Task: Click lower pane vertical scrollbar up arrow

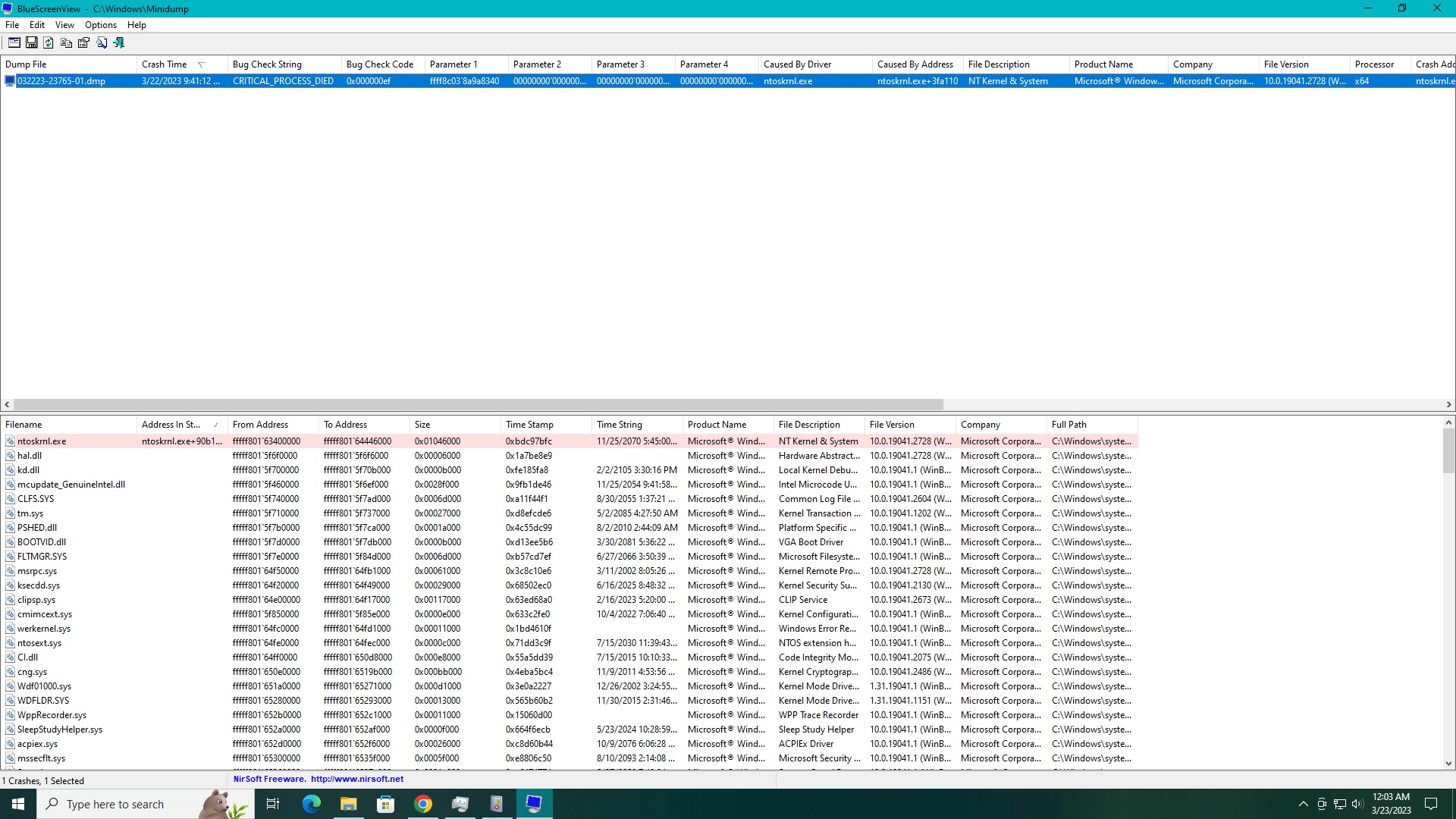Action: click(x=1448, y=422)
